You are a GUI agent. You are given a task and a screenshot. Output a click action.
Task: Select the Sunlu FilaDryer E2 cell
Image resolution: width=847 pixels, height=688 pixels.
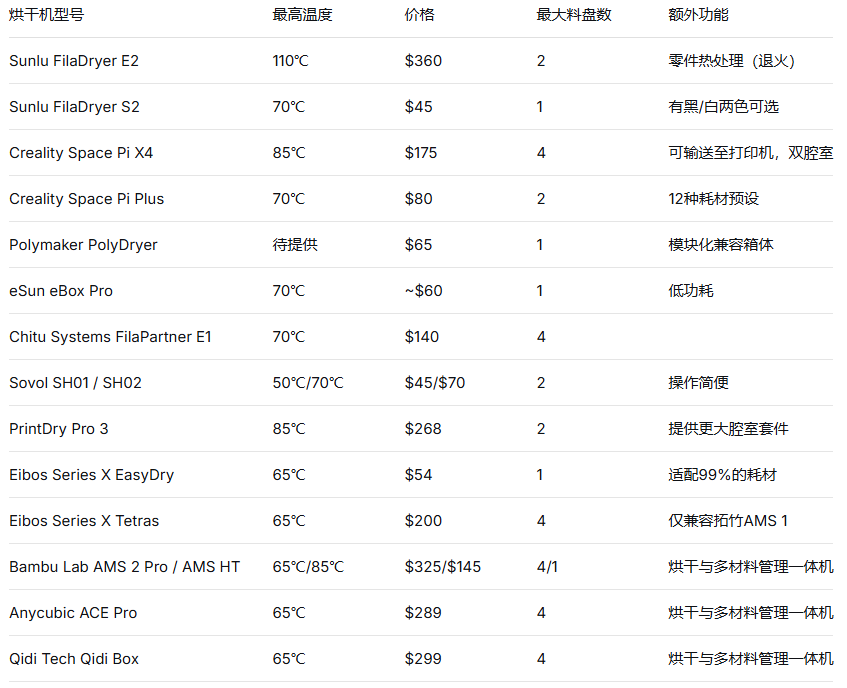point(74,60)
